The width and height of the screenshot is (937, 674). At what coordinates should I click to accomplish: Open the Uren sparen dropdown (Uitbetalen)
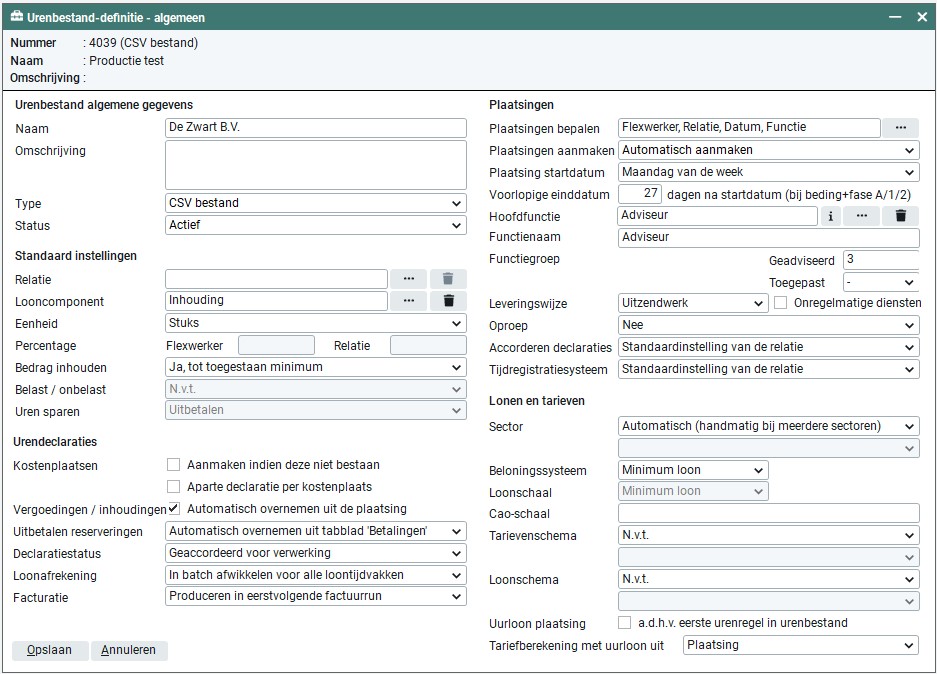point(316,410)
